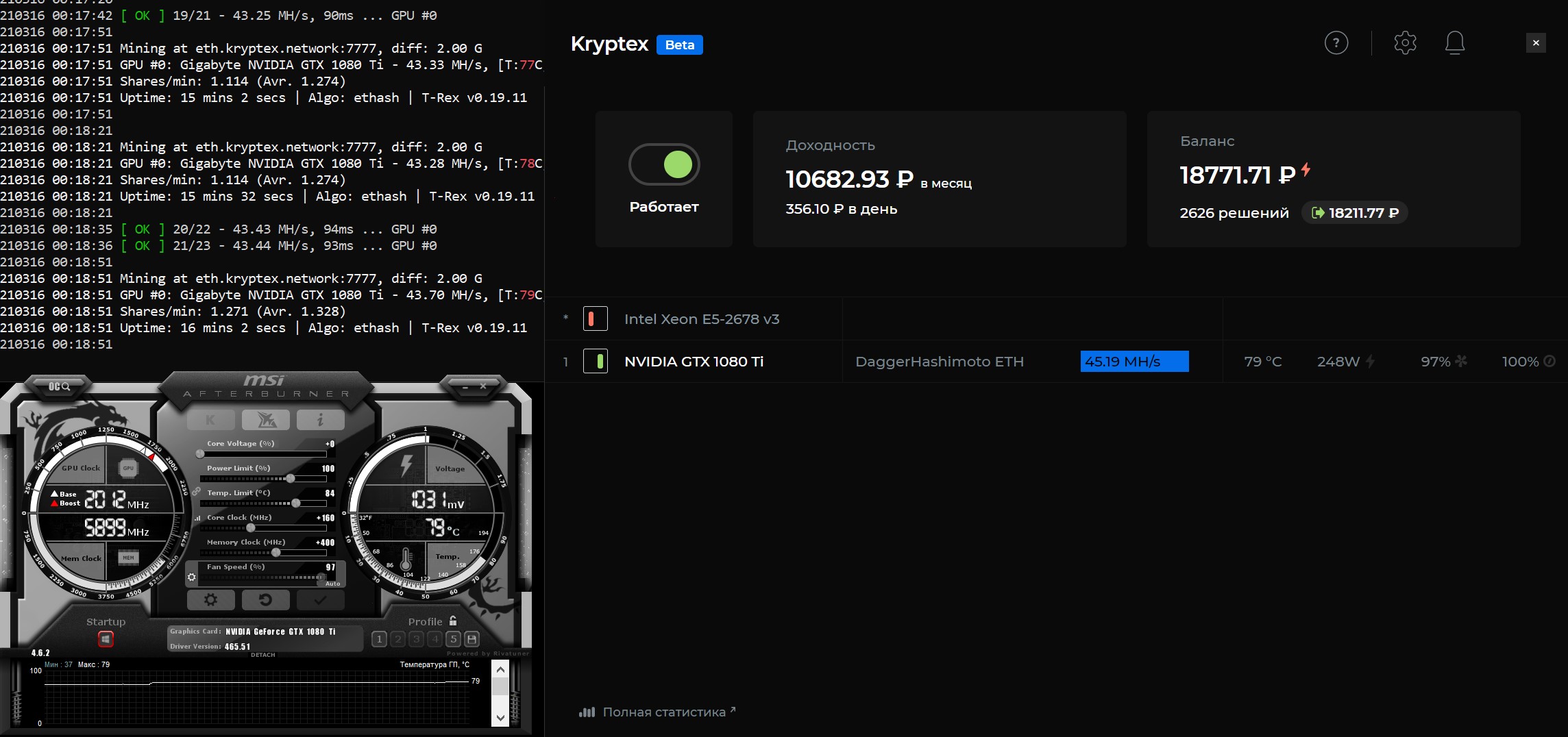
Task: Select Afterburner profile slot 3
Action: (x=416, y=639)
